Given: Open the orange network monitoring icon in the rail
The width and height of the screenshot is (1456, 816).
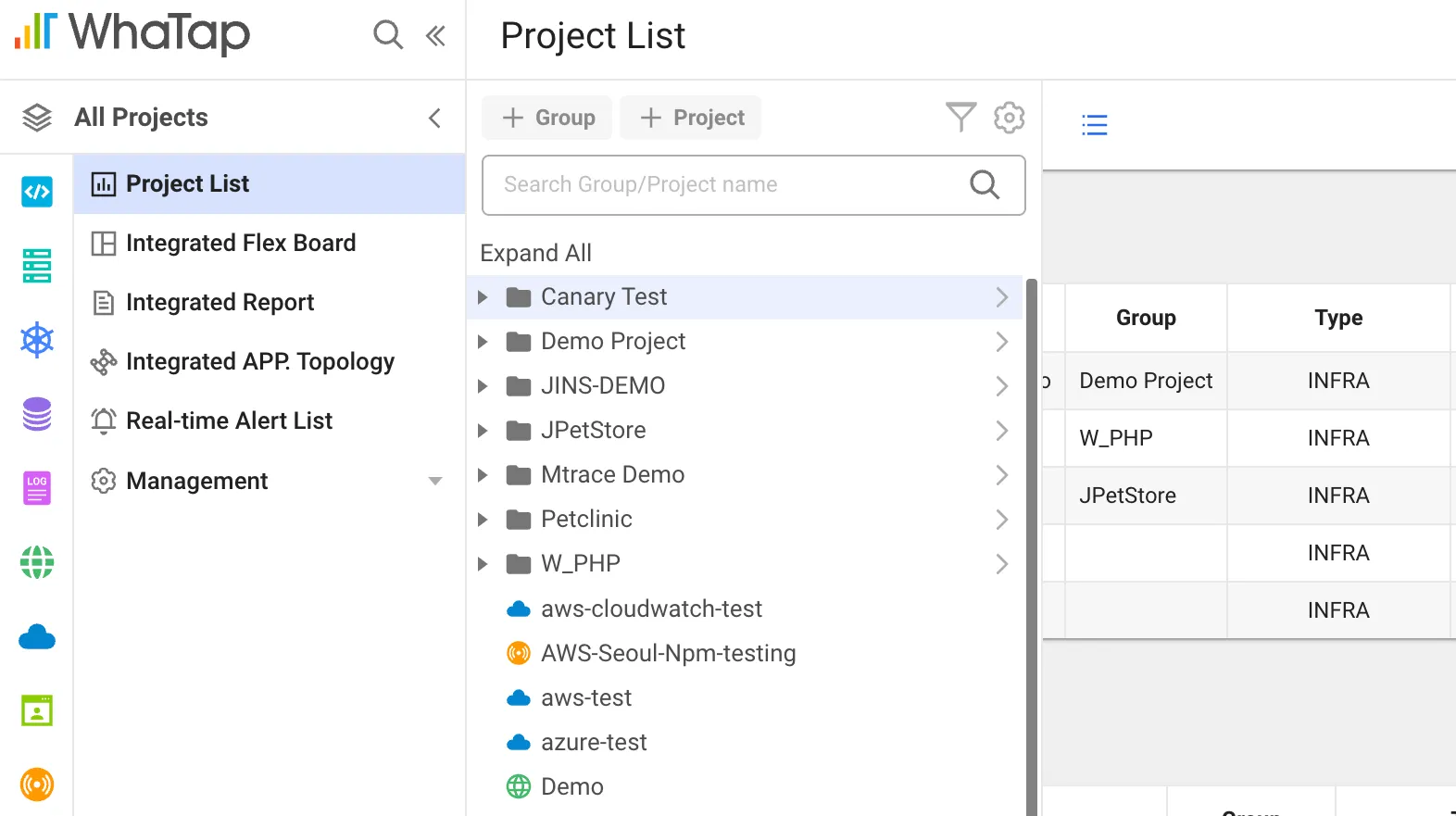Looking at the screenshot, I should 37,785.
